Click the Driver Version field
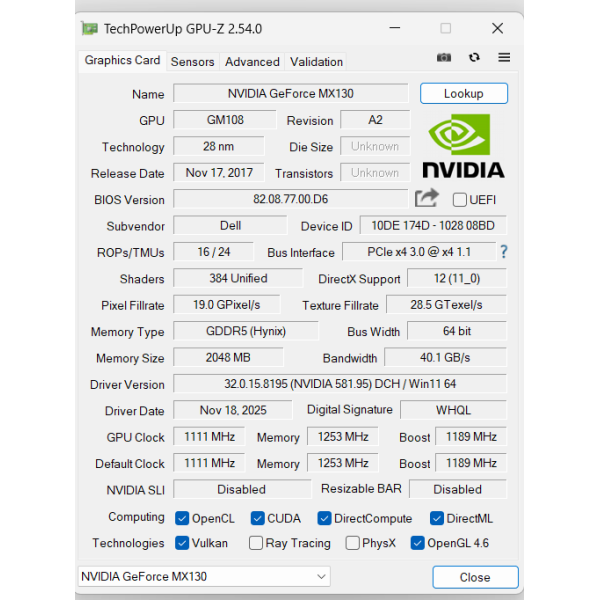 (340, 384)
